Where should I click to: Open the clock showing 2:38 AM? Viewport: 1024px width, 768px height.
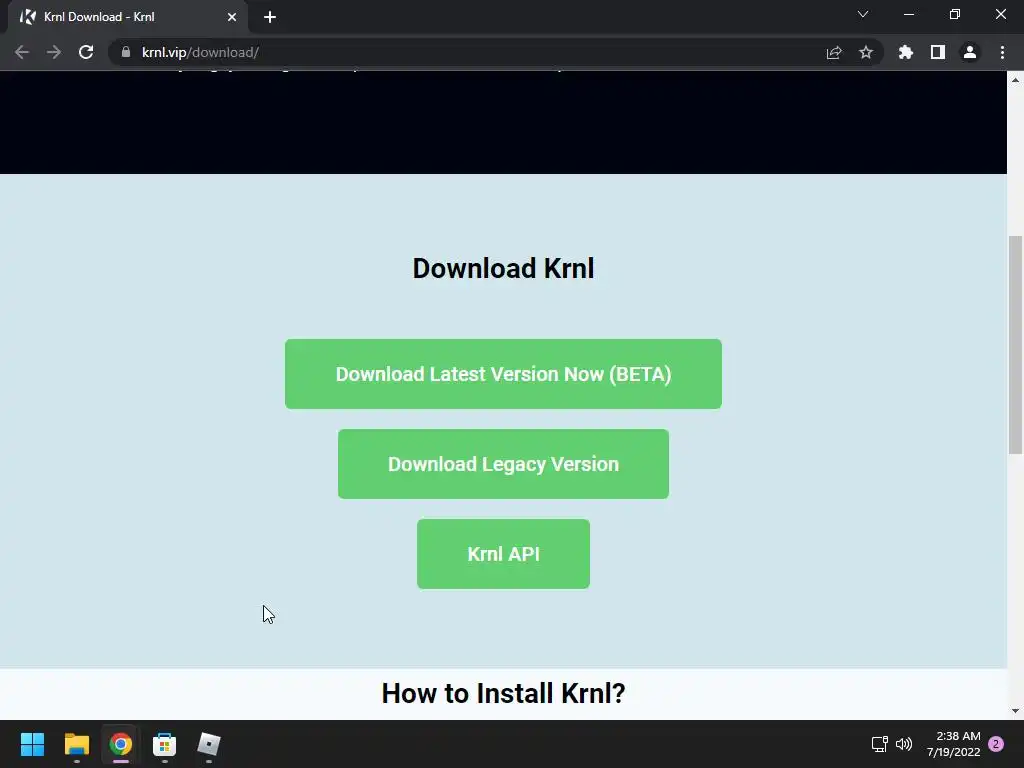pos(953,744)
